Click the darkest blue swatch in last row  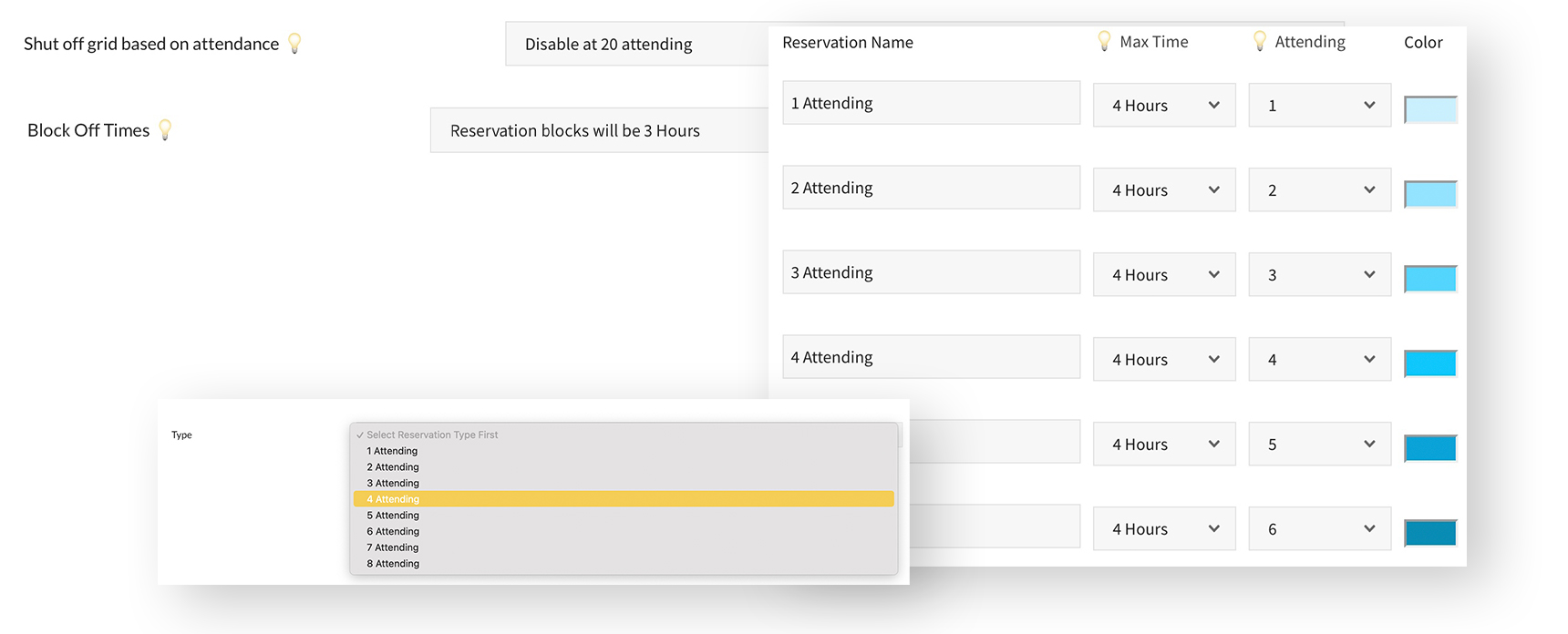tap(1430, 533)
